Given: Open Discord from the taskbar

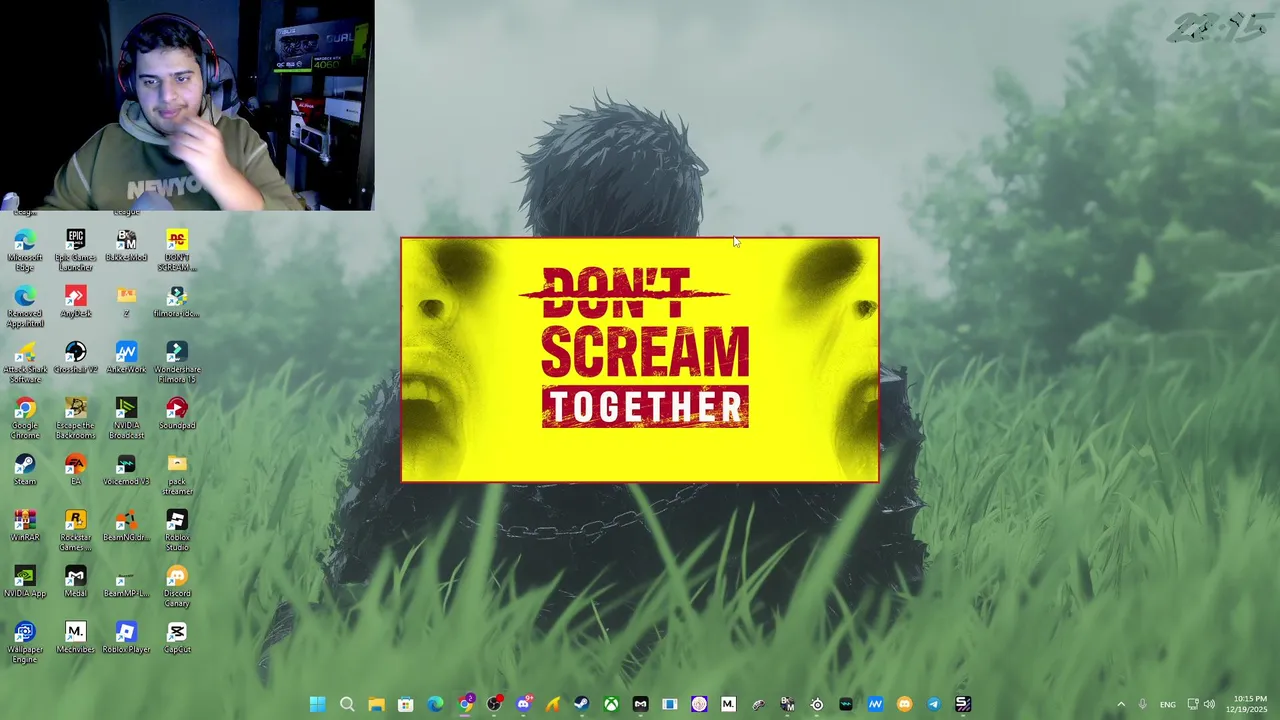Looking at the screenshot, I should [x=523, y=704].
